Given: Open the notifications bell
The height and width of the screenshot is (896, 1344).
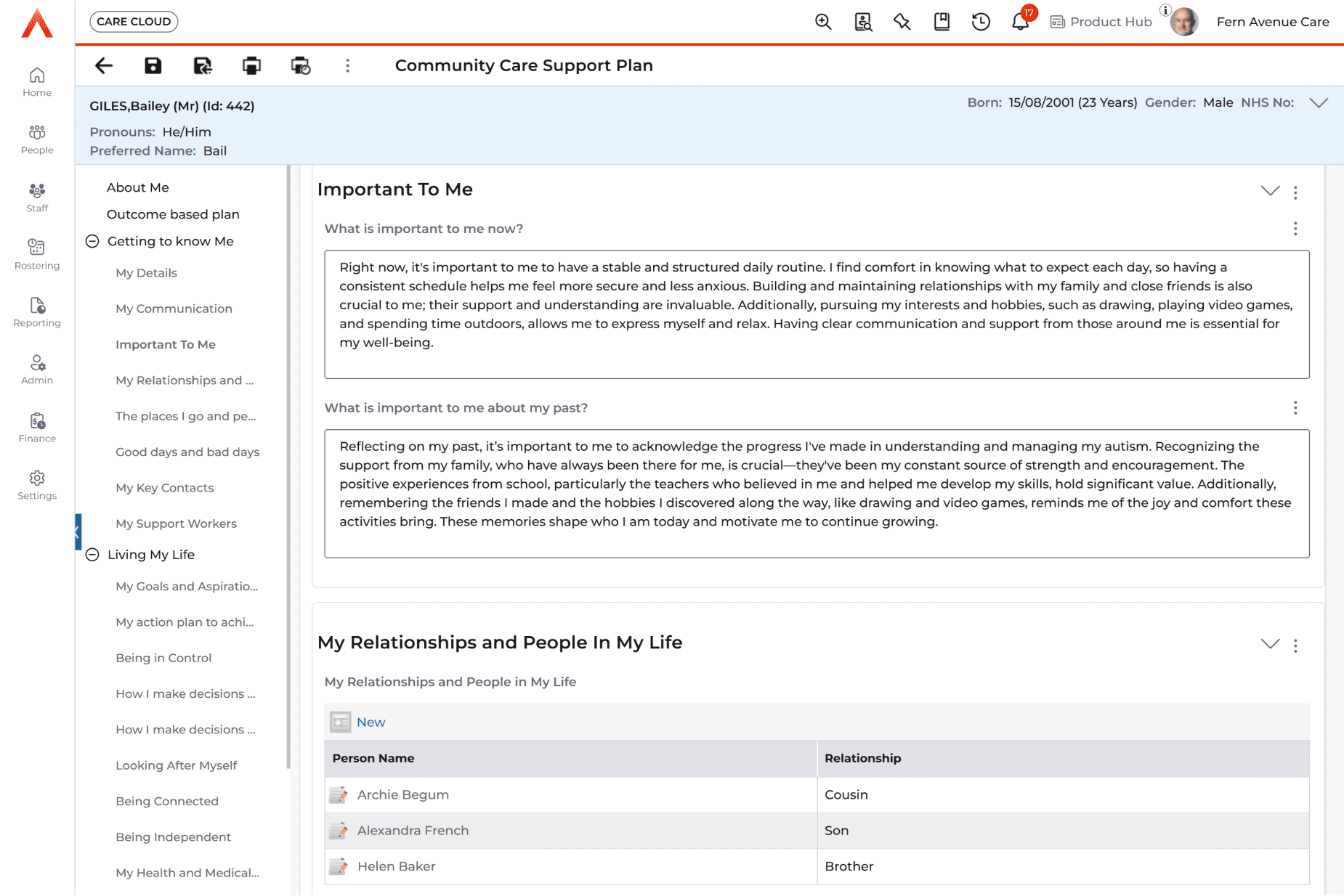Looking at the screenshot, I should pyautogui.click(x=1020, y=22).
